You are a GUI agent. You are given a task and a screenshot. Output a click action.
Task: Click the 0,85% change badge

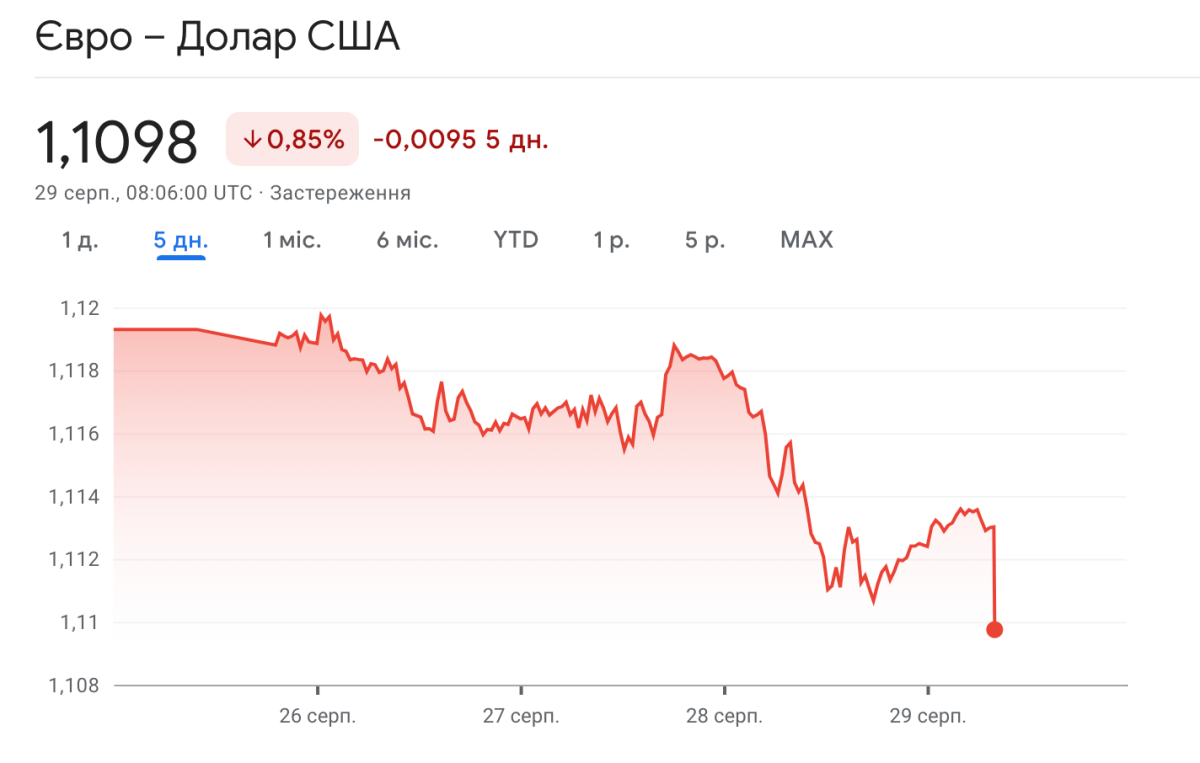pyautogui.click(x=292, y=139)
